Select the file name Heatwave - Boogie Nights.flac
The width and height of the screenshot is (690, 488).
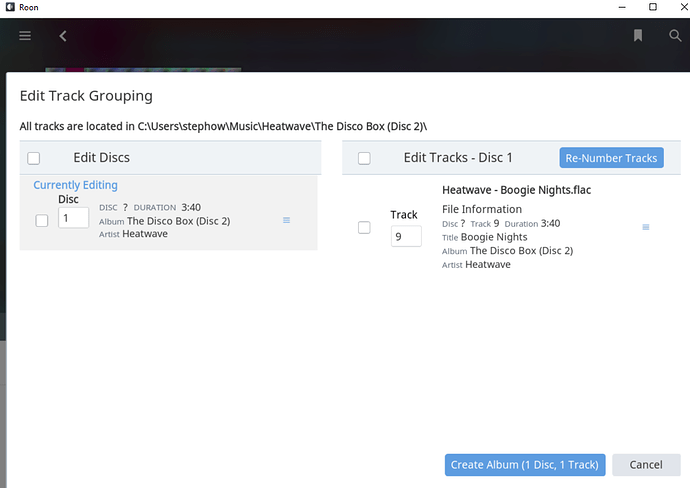[x=516, y=190]
